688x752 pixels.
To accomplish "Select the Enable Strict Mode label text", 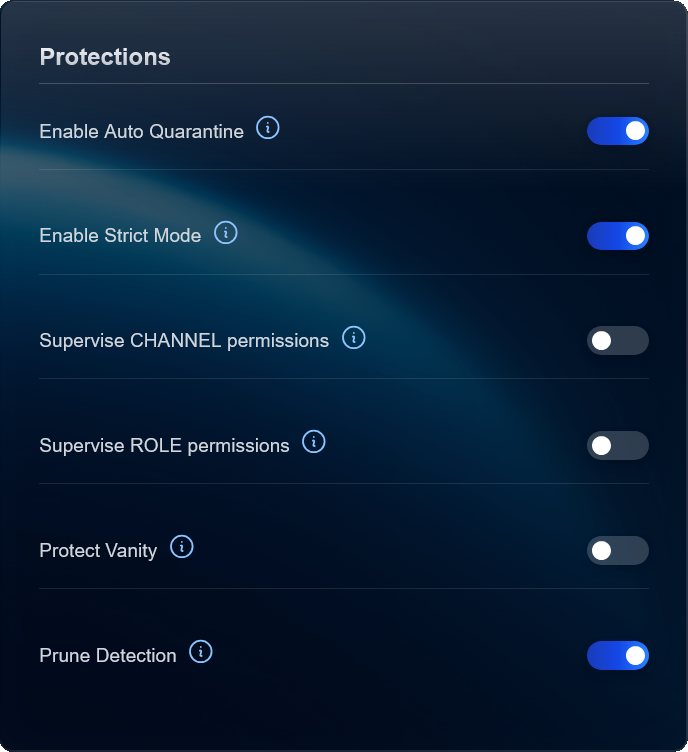I will (x=120, y=236).
